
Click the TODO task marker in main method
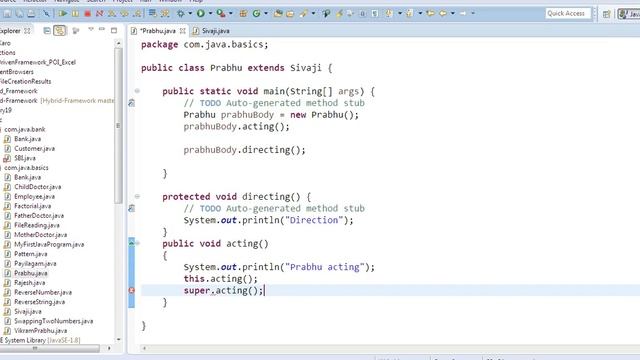131,103
